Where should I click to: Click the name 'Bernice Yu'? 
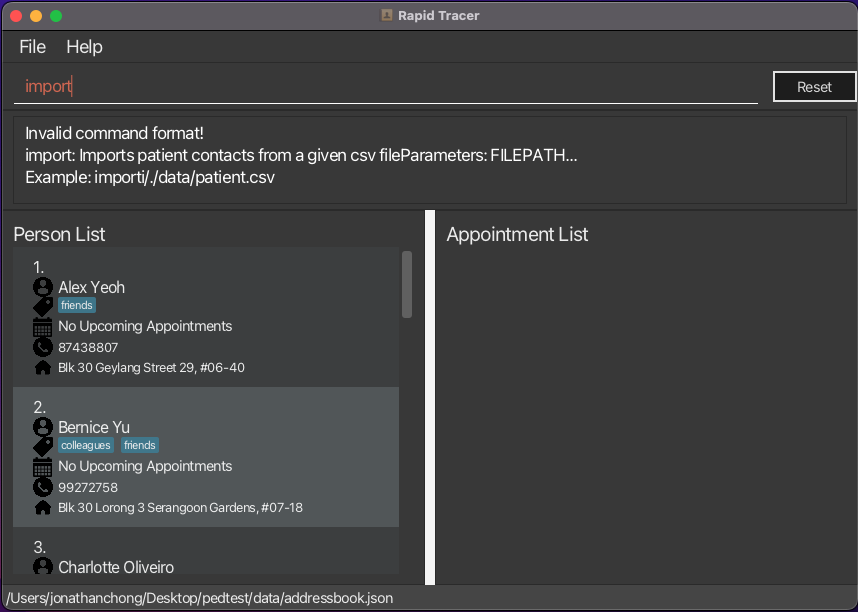click(x=94, y=428)
